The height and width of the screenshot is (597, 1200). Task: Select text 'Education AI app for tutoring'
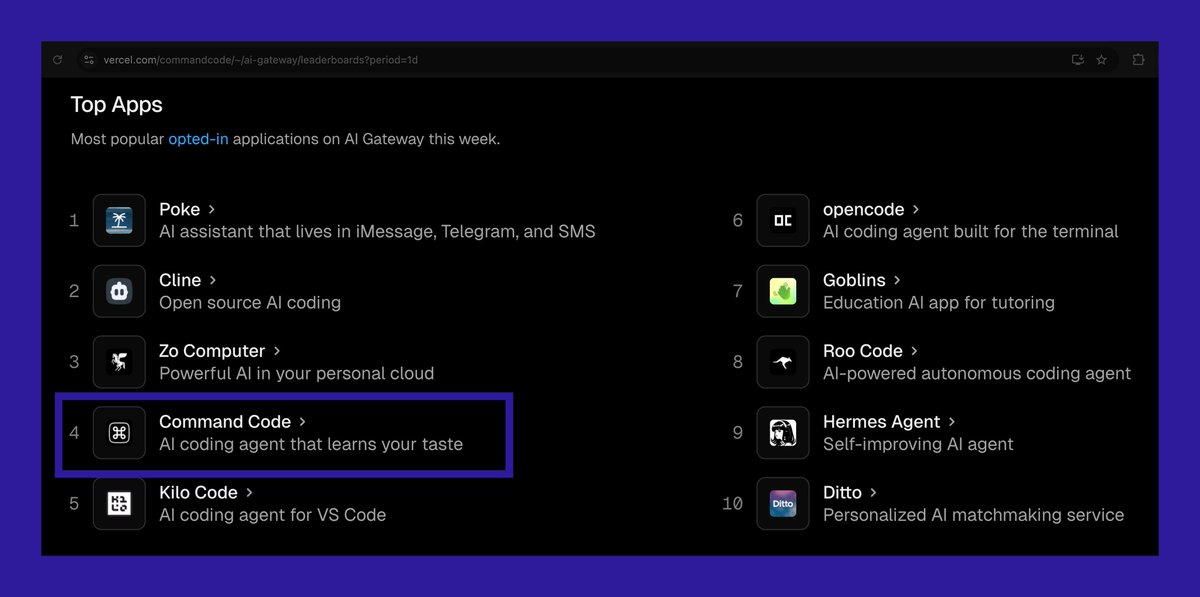coord(939,303)
